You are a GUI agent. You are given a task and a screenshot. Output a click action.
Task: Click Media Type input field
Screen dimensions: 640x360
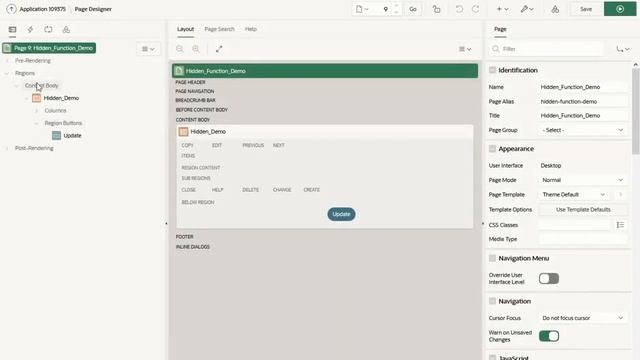[x=583, y=239]
